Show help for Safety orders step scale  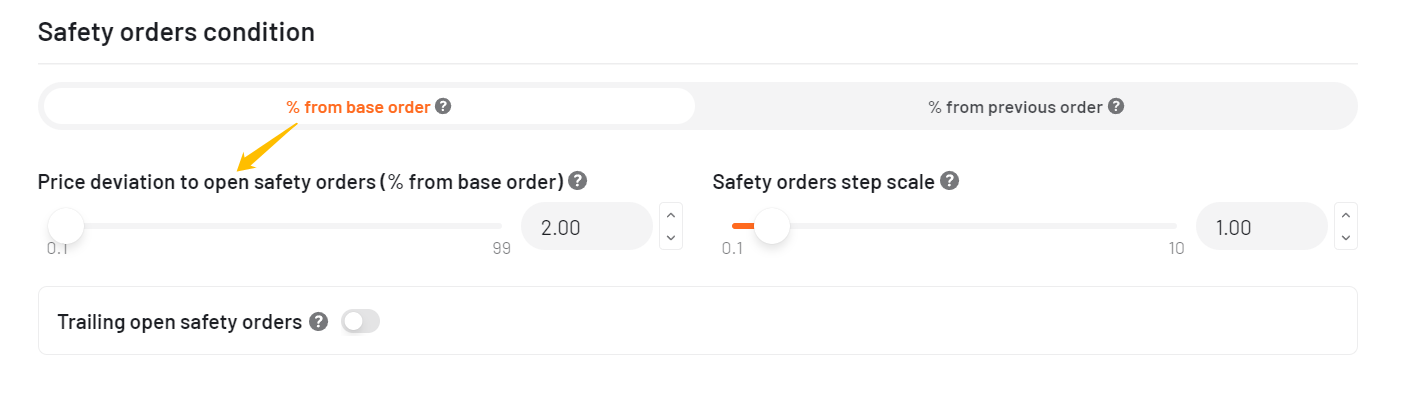[x=950, y=181]
